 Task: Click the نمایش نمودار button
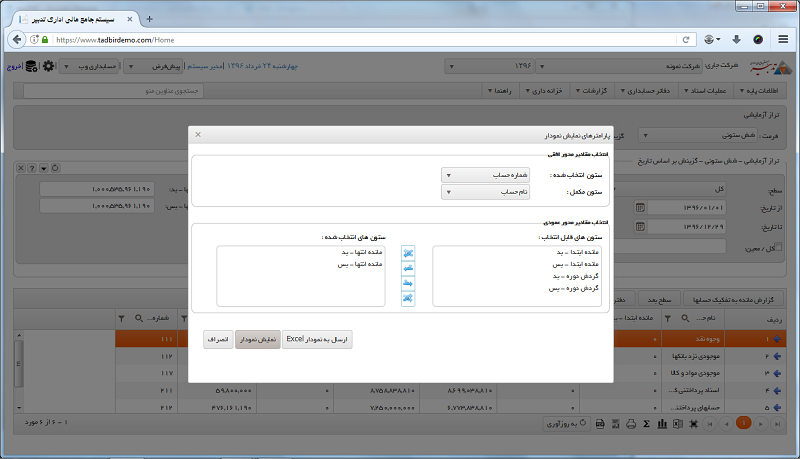(x=258, y=340)
